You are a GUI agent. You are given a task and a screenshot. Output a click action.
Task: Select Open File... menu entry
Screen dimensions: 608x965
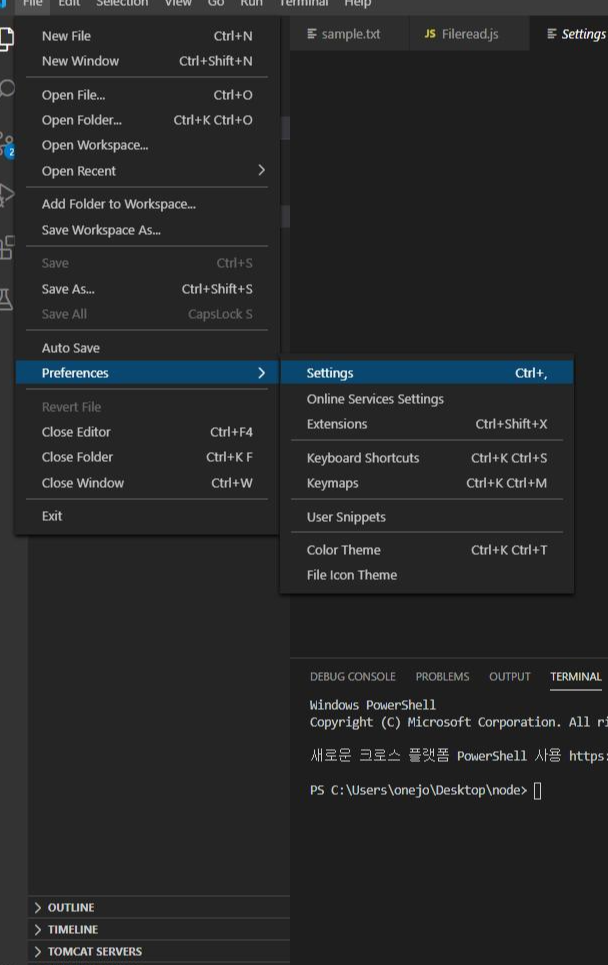pyautogui.click(x=146, y=95)
